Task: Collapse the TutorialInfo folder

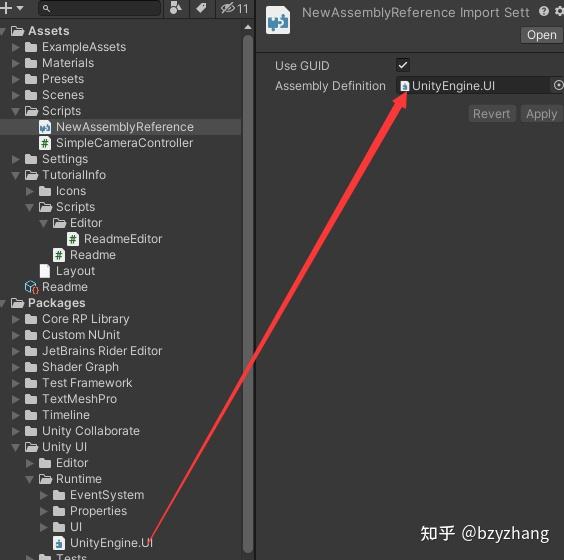Action: tap(15, 175)
